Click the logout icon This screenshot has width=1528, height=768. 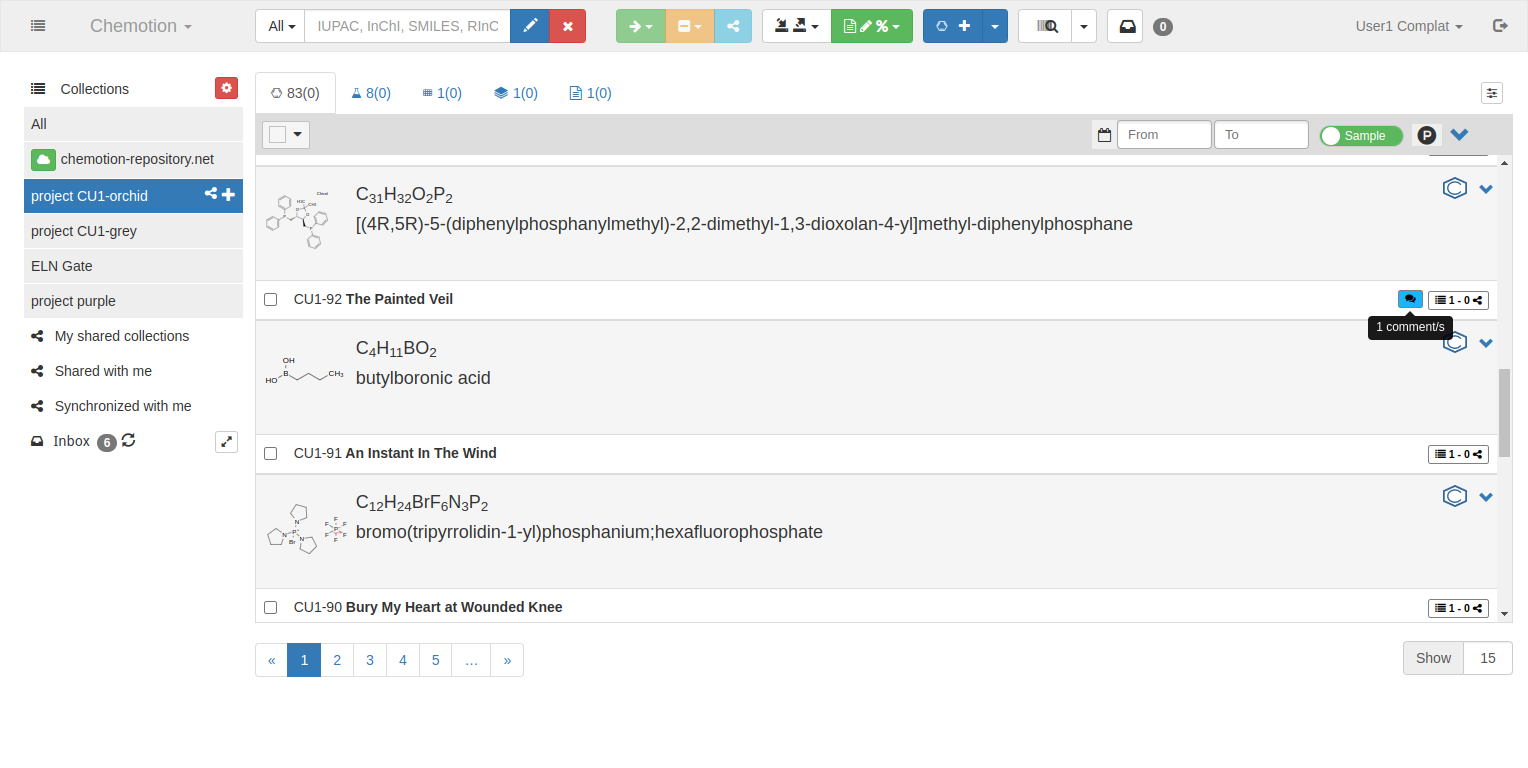click(1500, 26)
